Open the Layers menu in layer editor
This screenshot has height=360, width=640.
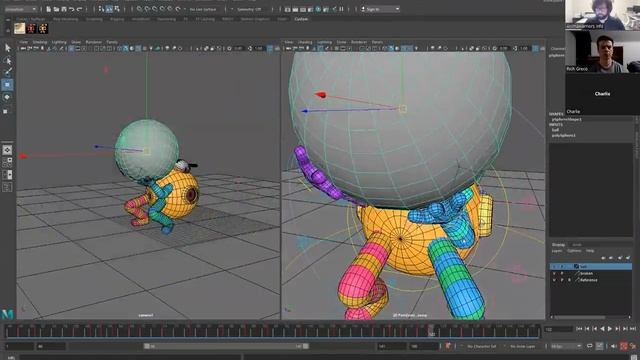pos(557,251)
